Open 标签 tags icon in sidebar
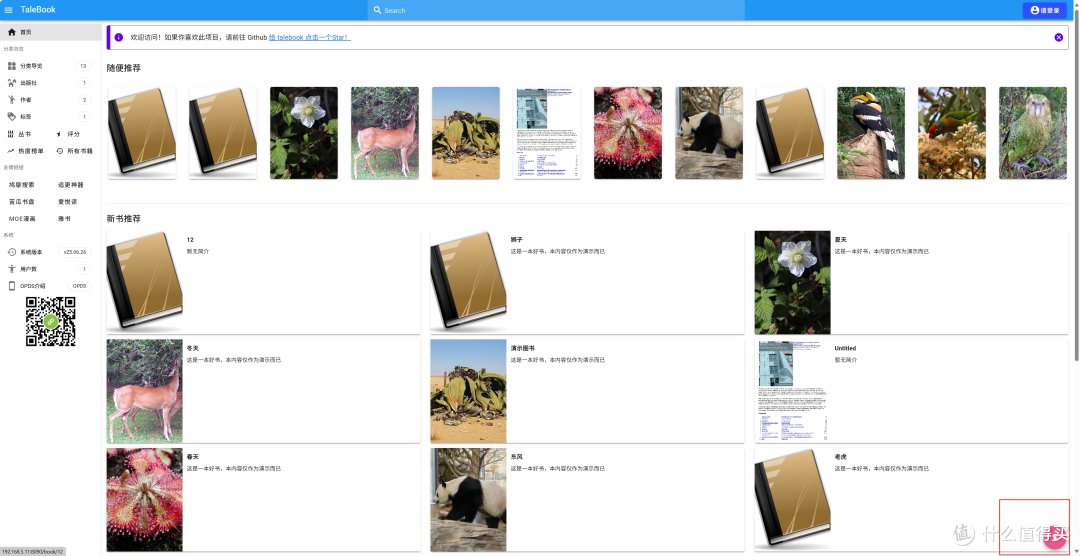The image size is (1080, 556). (x=12, y=116)
